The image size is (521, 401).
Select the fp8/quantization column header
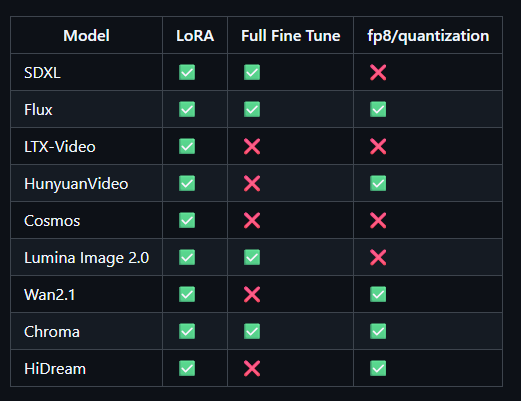coord(428,36)
